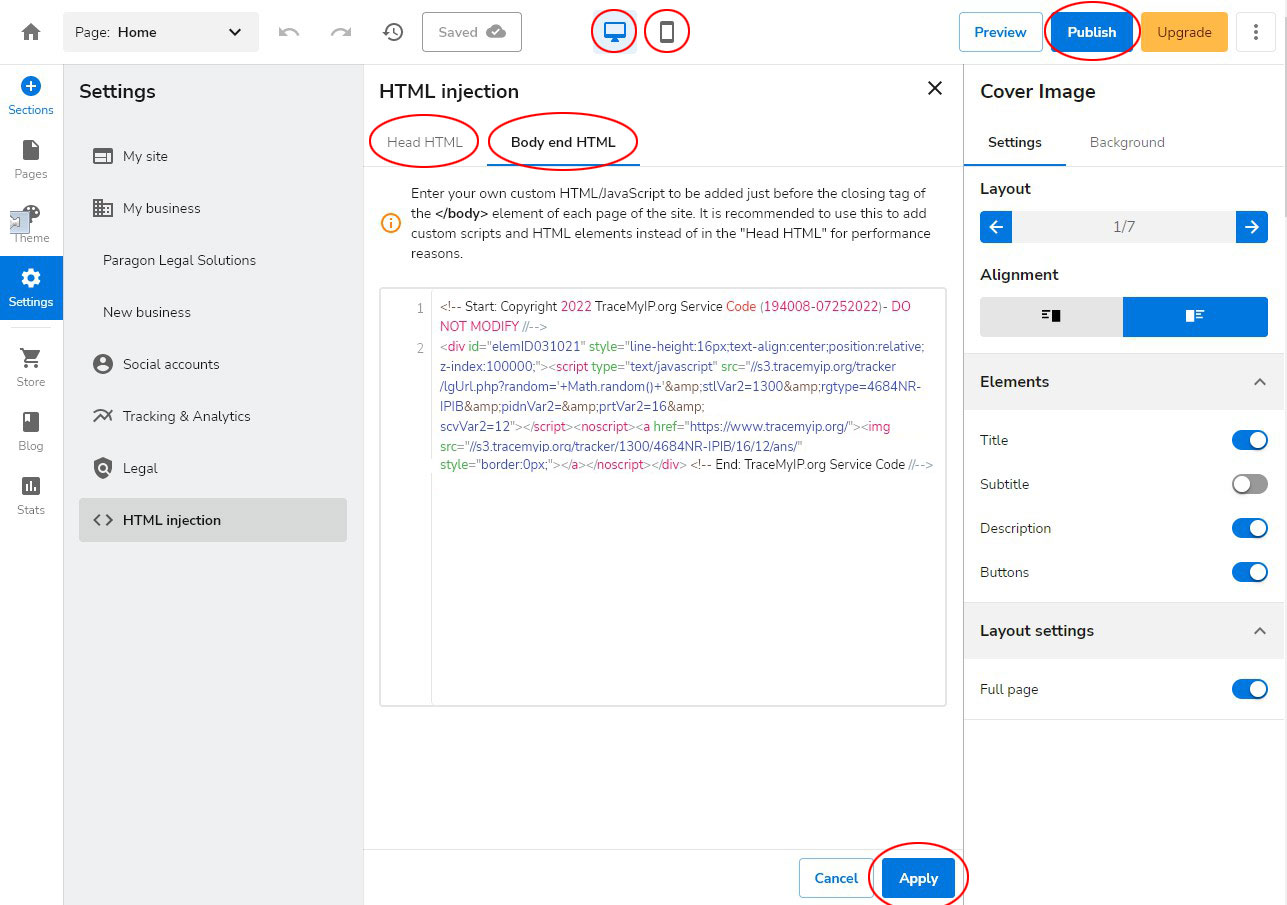Open the Background tab in Cover Image
The width and height of the screenshot is (1287, 905).
pos(1126,142)
